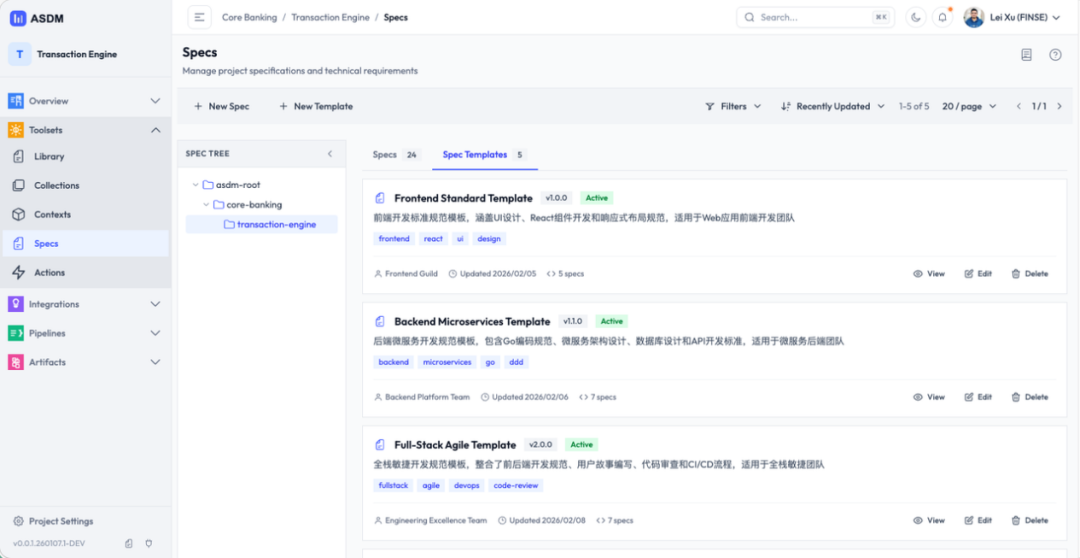The height and width of the screenshot is (558, 1080).
Task: Click the copy version icon next to v0.0.1
Action: click(129, 544)
